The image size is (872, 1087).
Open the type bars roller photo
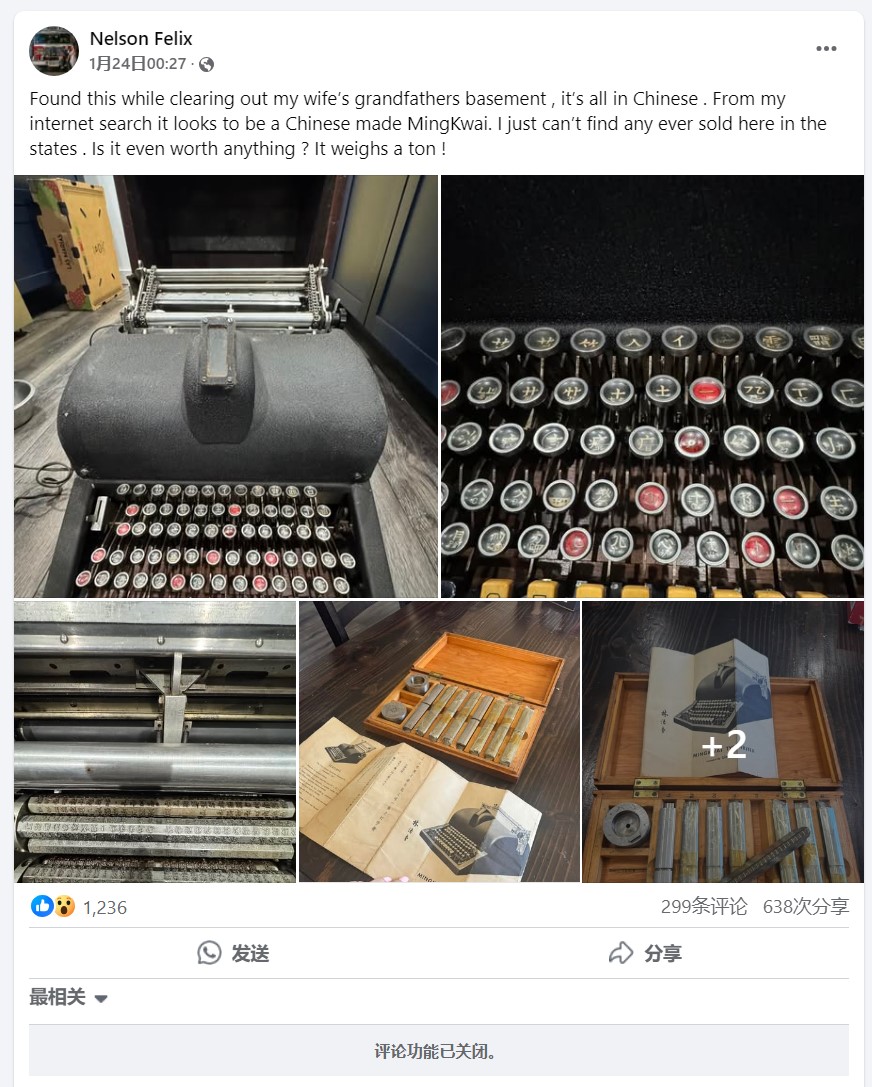155,742
